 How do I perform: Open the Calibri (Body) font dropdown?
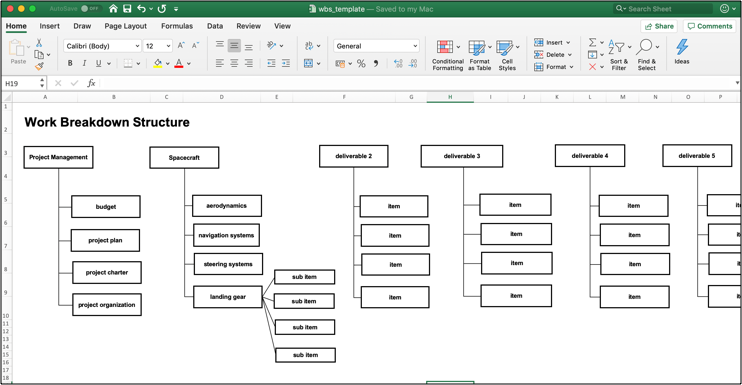point(103,46)
